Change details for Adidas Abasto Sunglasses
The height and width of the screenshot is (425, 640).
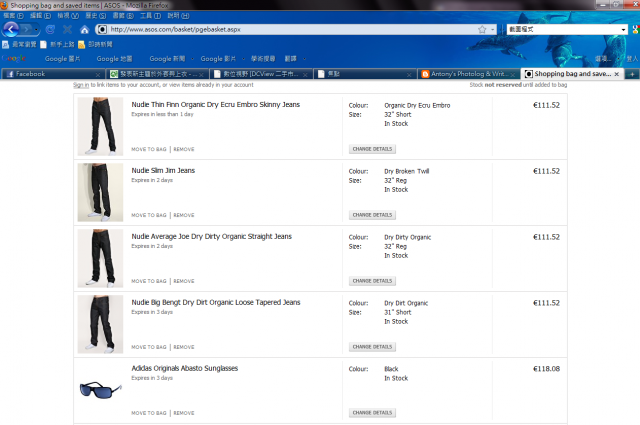372,413
